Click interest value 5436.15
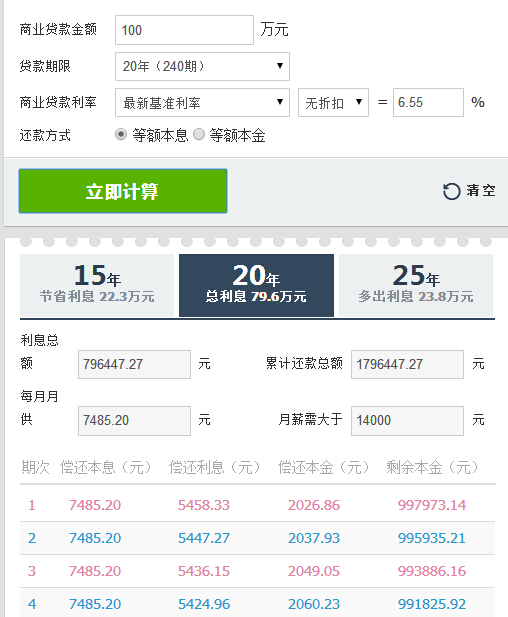 click(204, 571)
